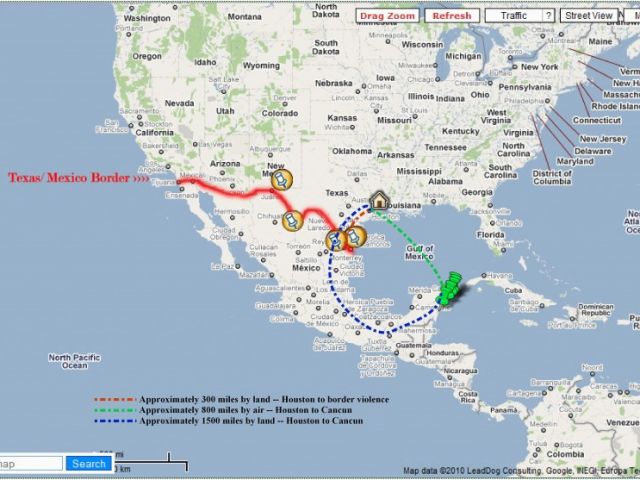
Task: Click the Arizona state label
Action: [x=225, y=164]
